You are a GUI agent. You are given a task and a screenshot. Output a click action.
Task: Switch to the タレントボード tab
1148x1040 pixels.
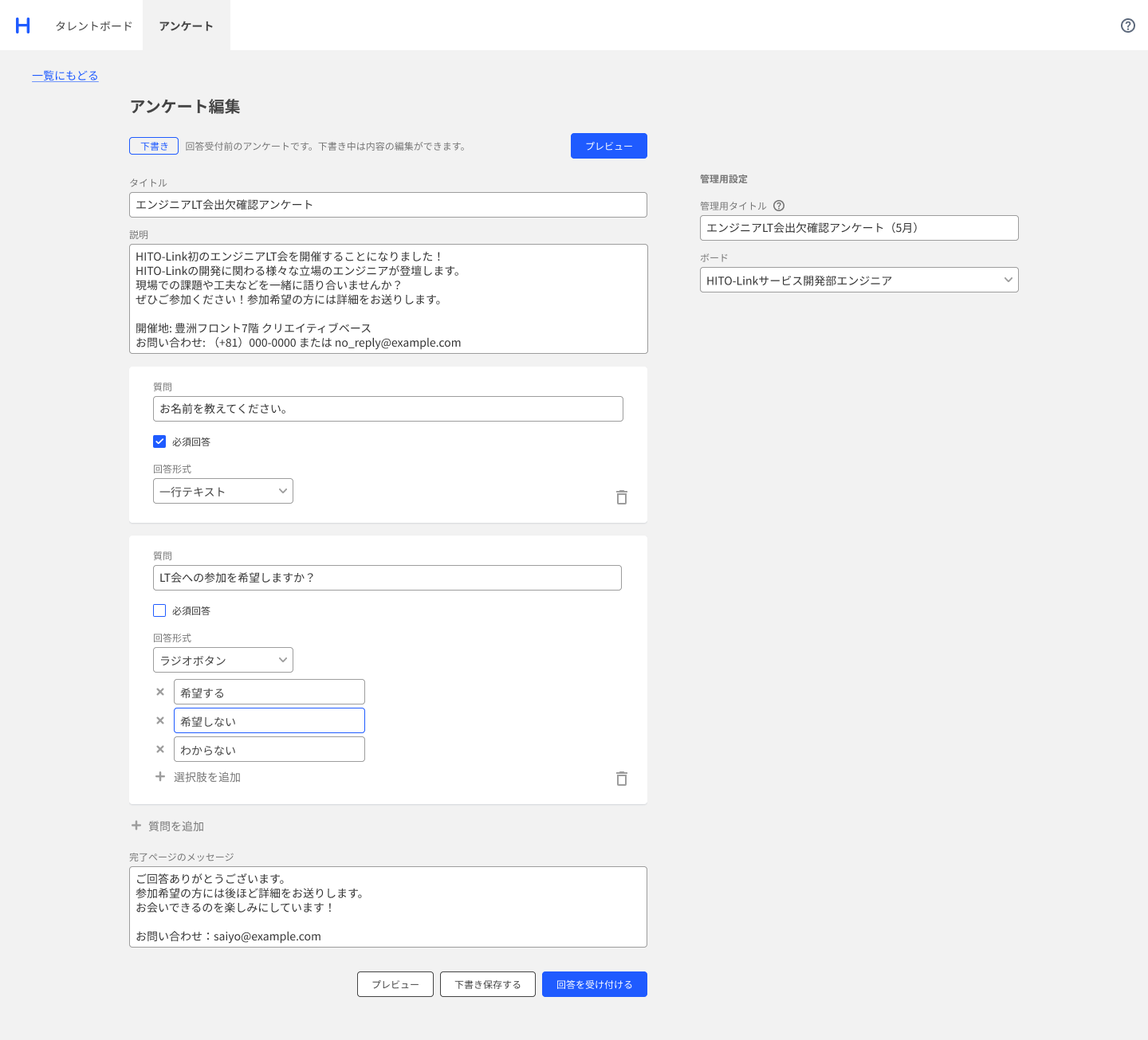[94, 26]
